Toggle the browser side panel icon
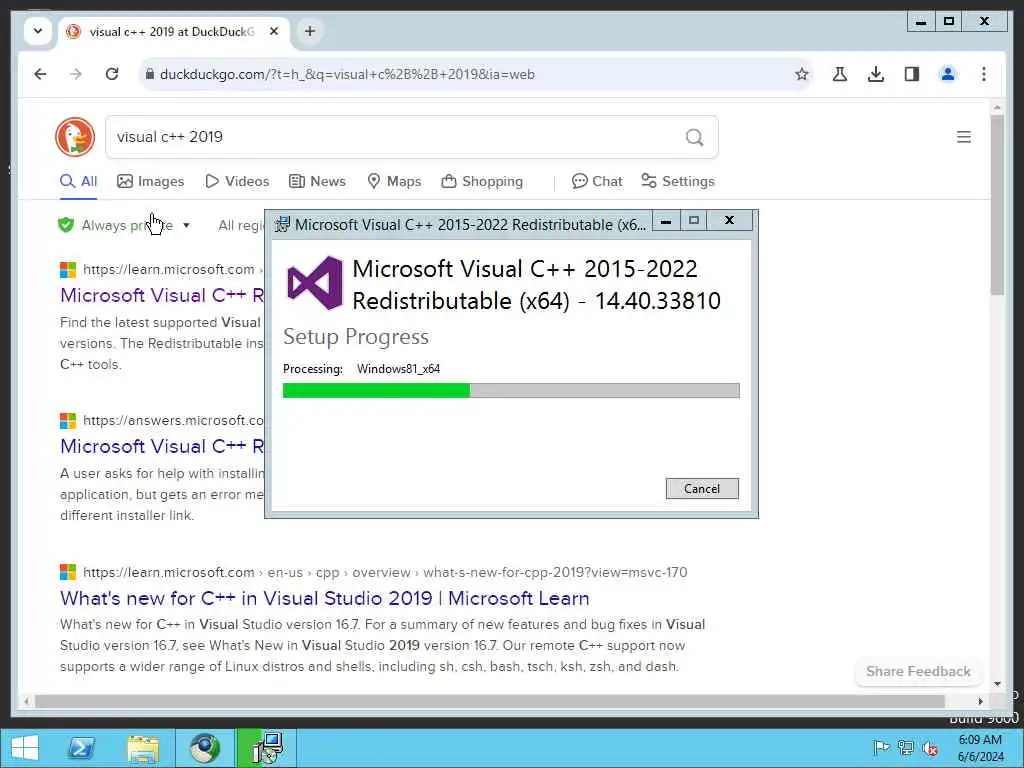This screenshot has height=768, width=1024. pos(912,74)
